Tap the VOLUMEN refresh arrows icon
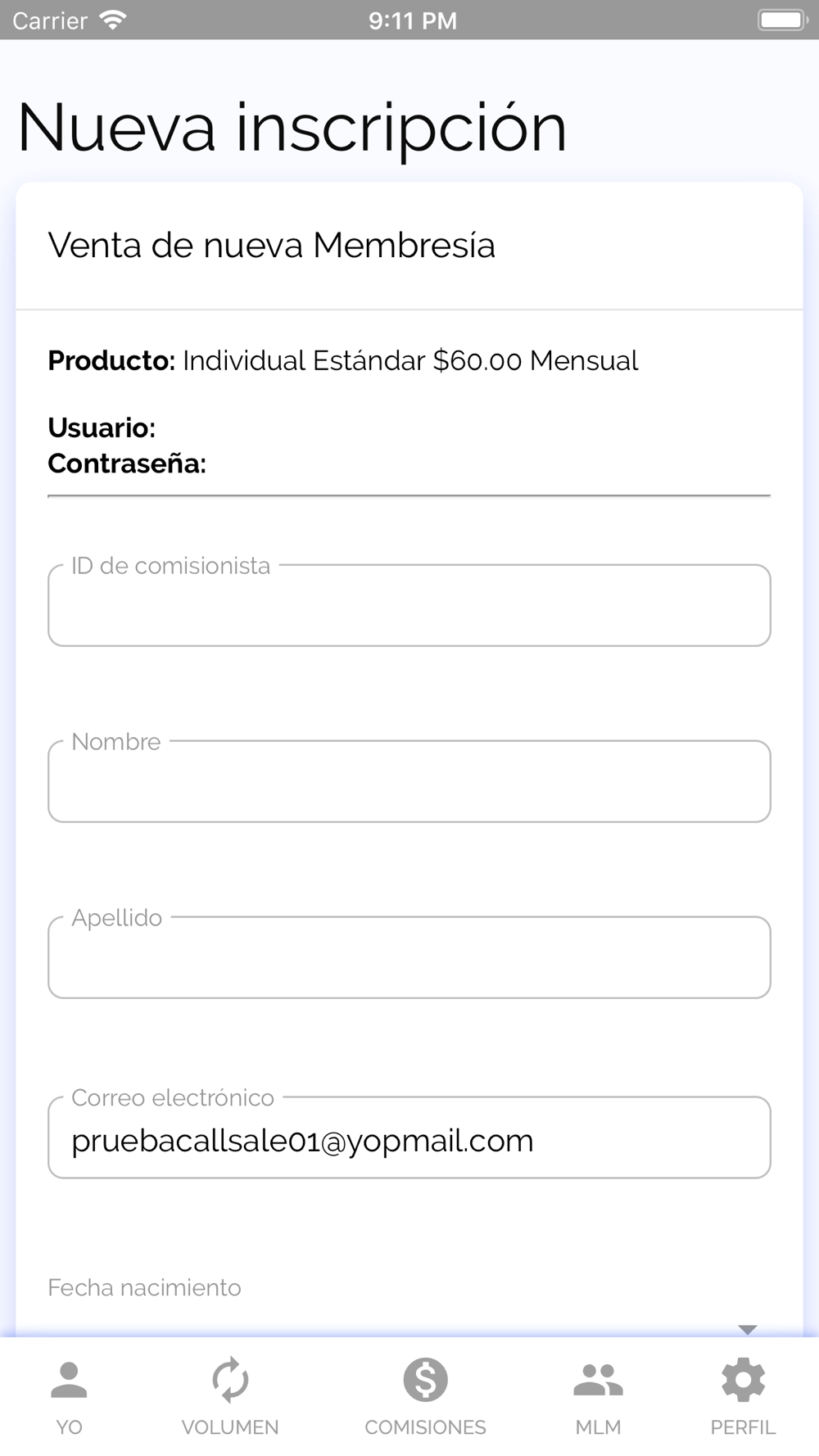 [x=230, y=1380]
